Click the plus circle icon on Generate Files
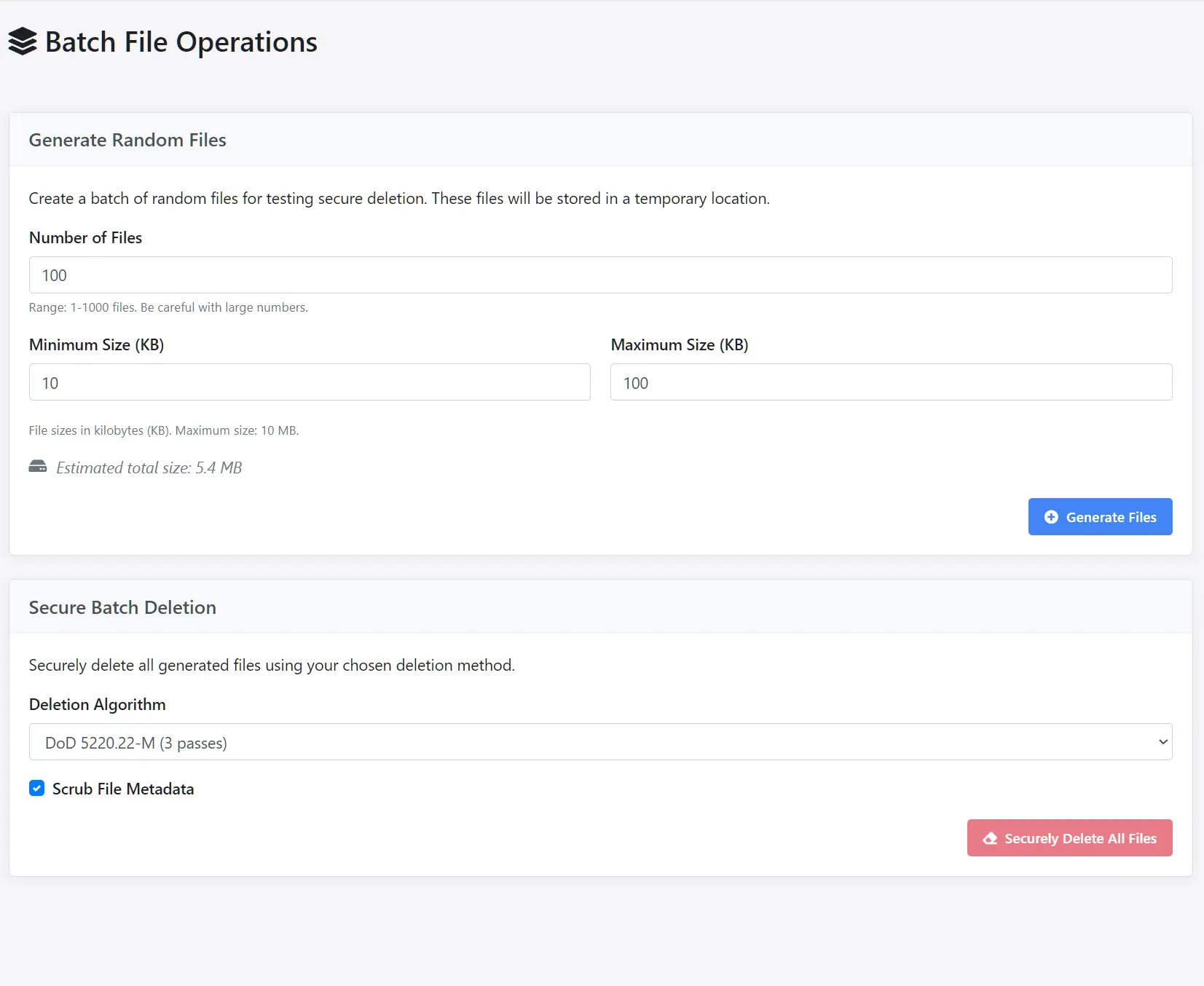 click(x=1050, y=517)
